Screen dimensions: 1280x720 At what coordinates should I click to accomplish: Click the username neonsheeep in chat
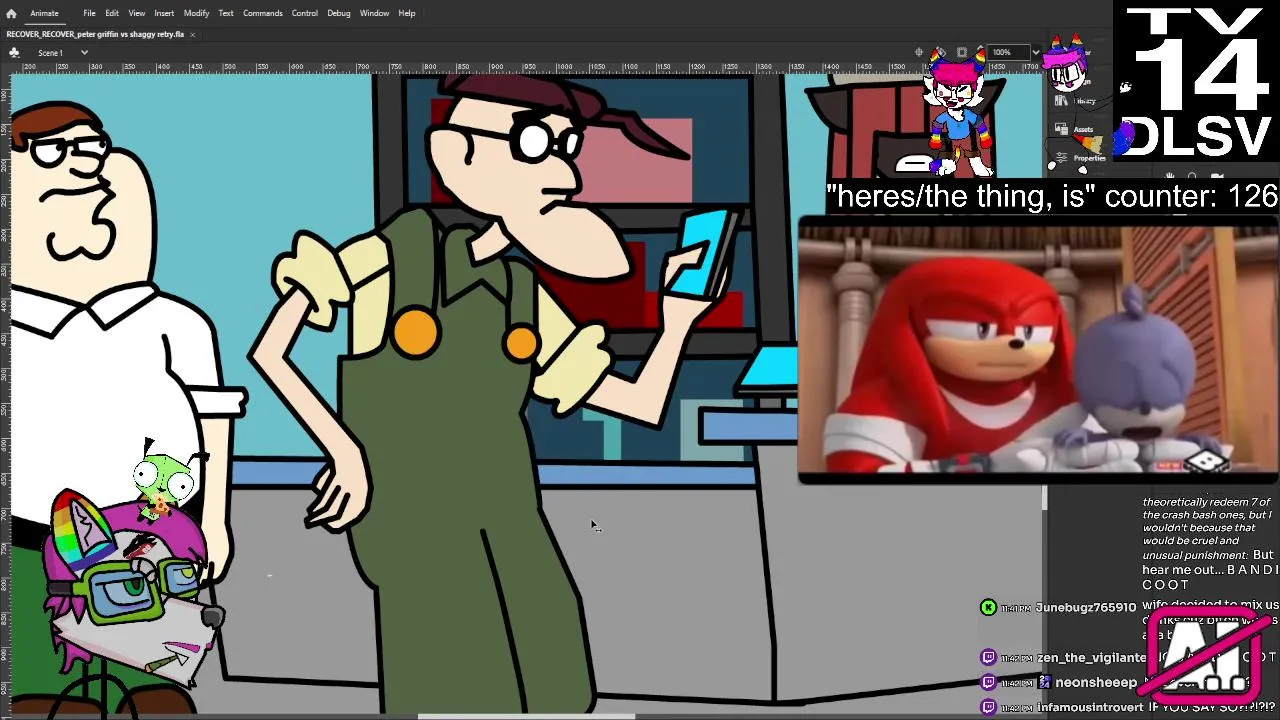1096,682
